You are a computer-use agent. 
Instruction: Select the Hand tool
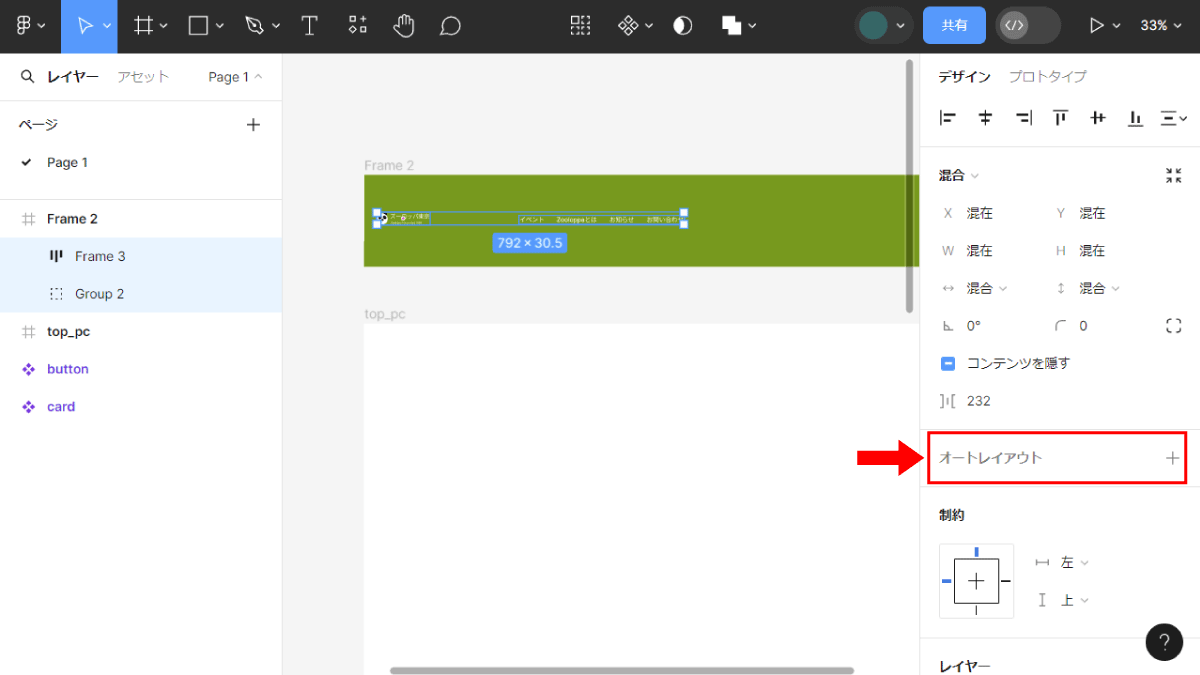[404, 26]
